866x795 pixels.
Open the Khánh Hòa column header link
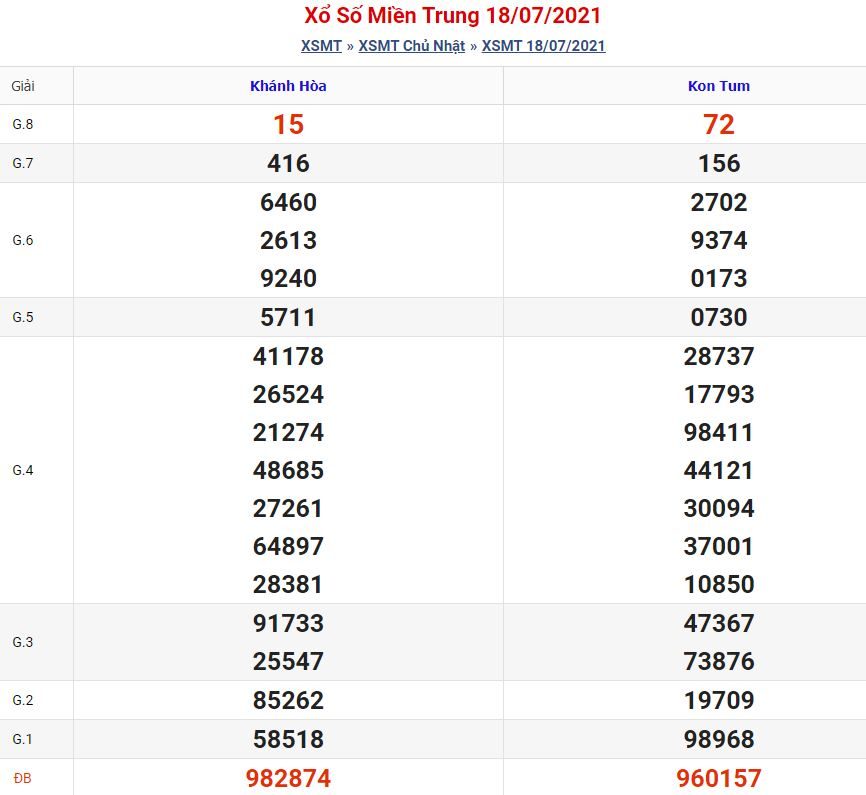[288, 86]
